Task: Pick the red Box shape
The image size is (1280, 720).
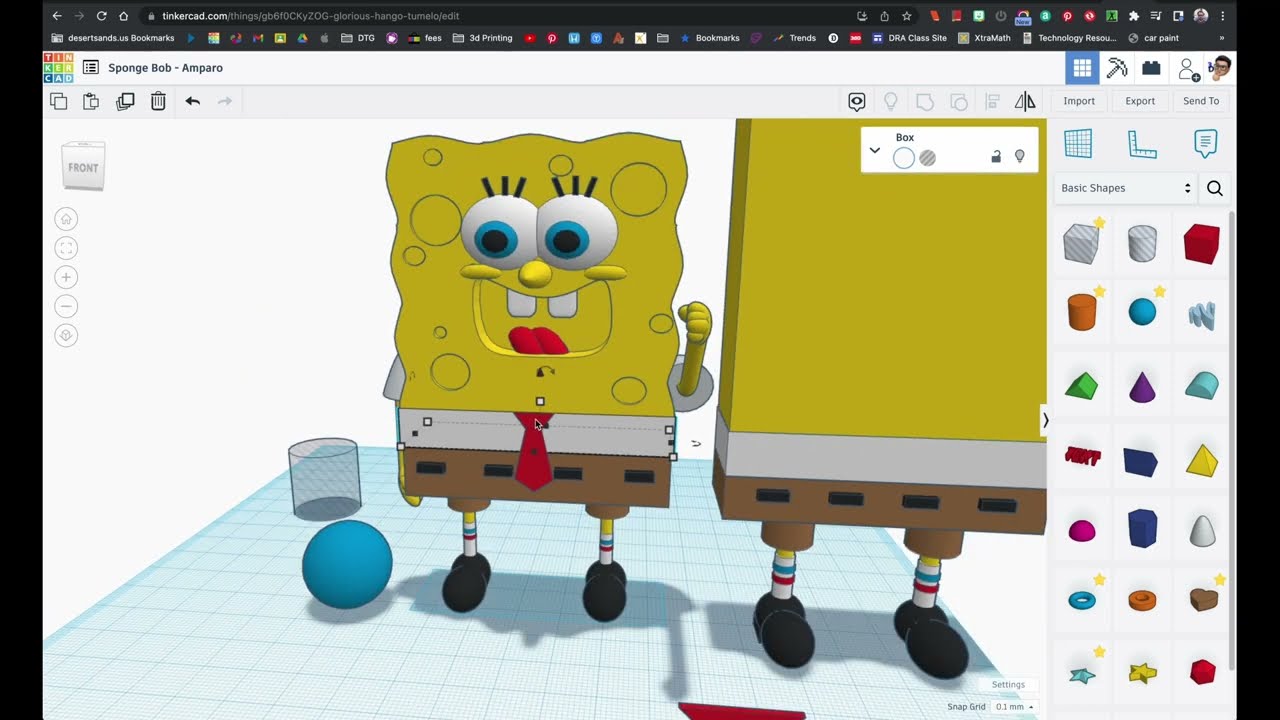Action: (1202, 244)
